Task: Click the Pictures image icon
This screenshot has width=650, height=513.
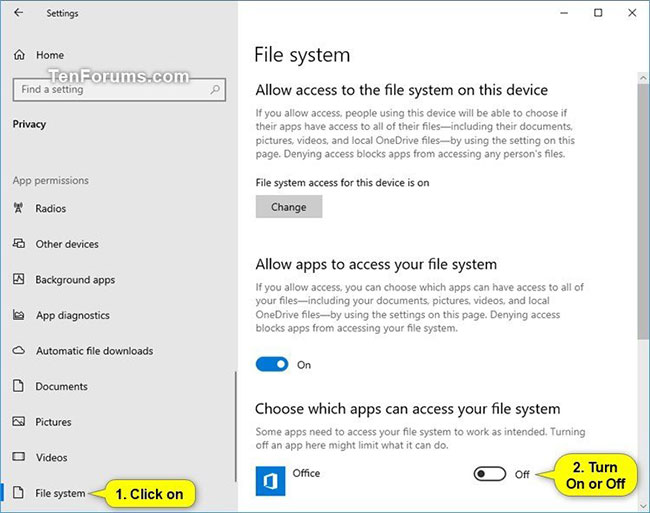Action: coord(19,421)
